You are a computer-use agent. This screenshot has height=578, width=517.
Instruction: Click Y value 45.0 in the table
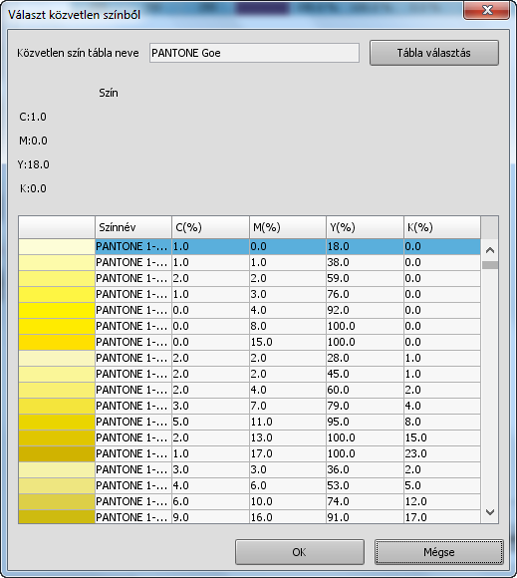[365, 374]
